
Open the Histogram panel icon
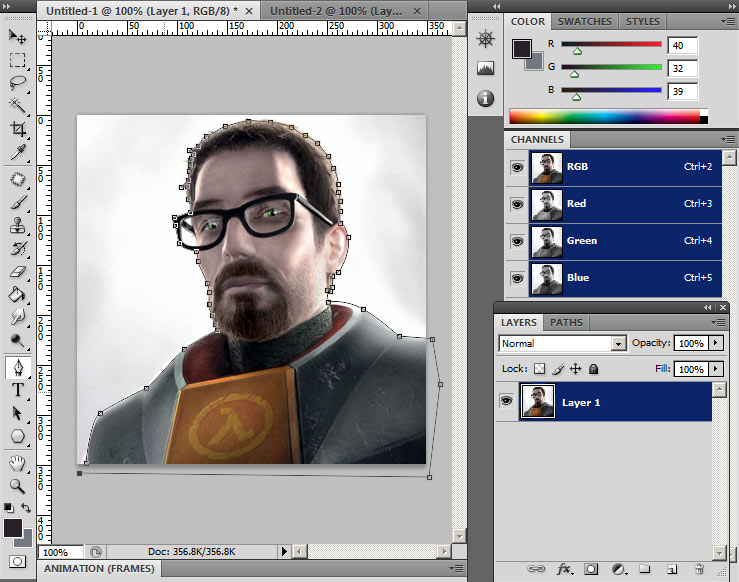(485, 68)
